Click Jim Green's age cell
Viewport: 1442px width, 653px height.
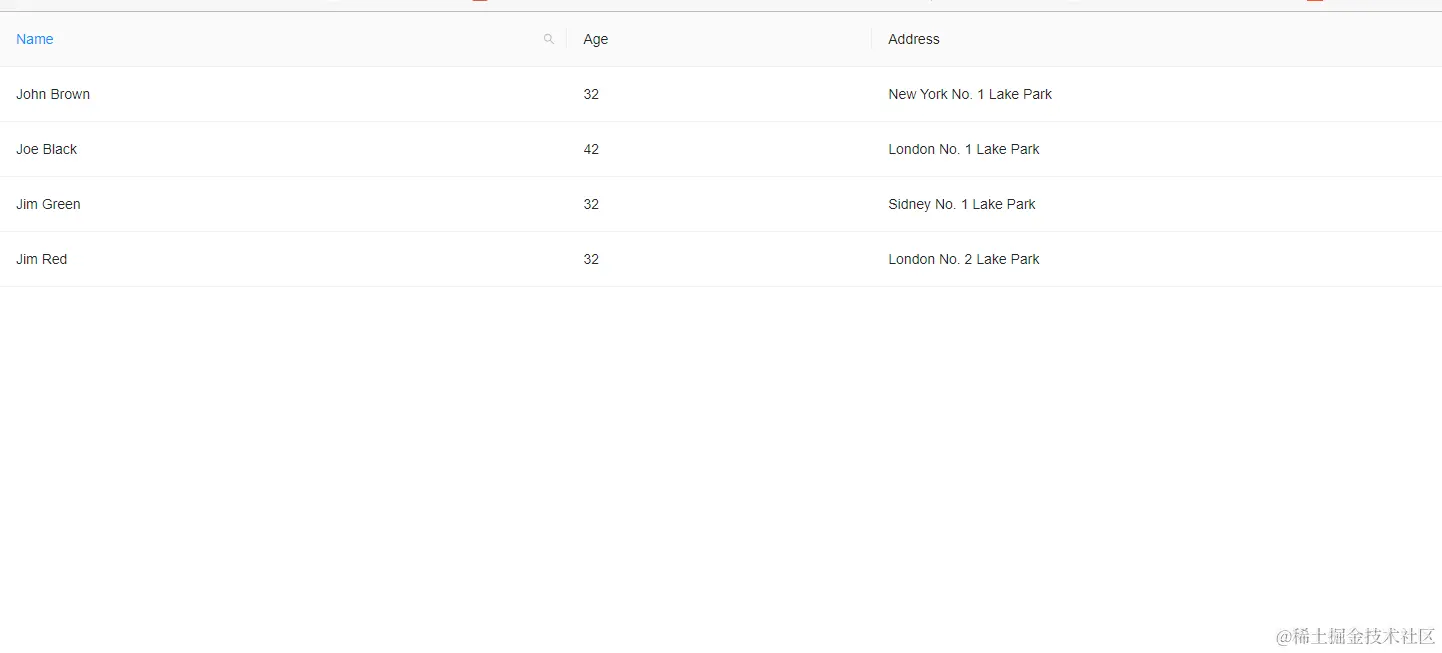[591, 204]
